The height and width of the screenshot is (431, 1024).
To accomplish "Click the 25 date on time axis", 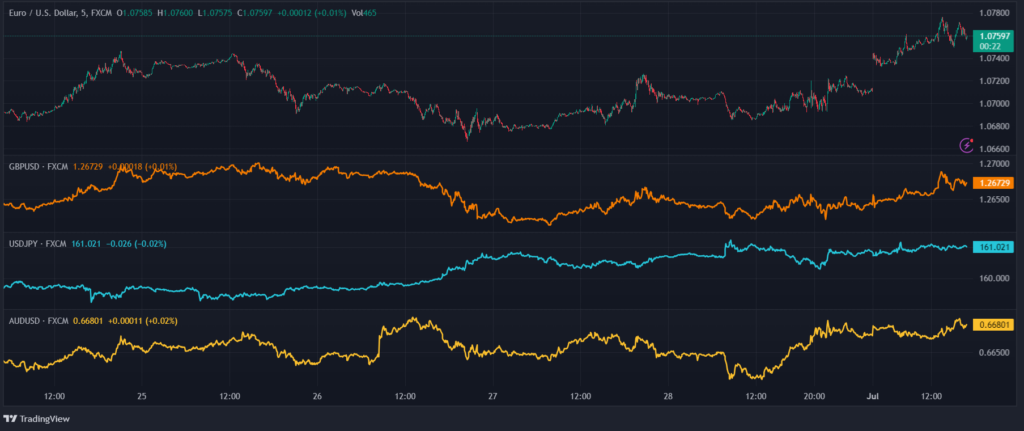I will (142, 396).
